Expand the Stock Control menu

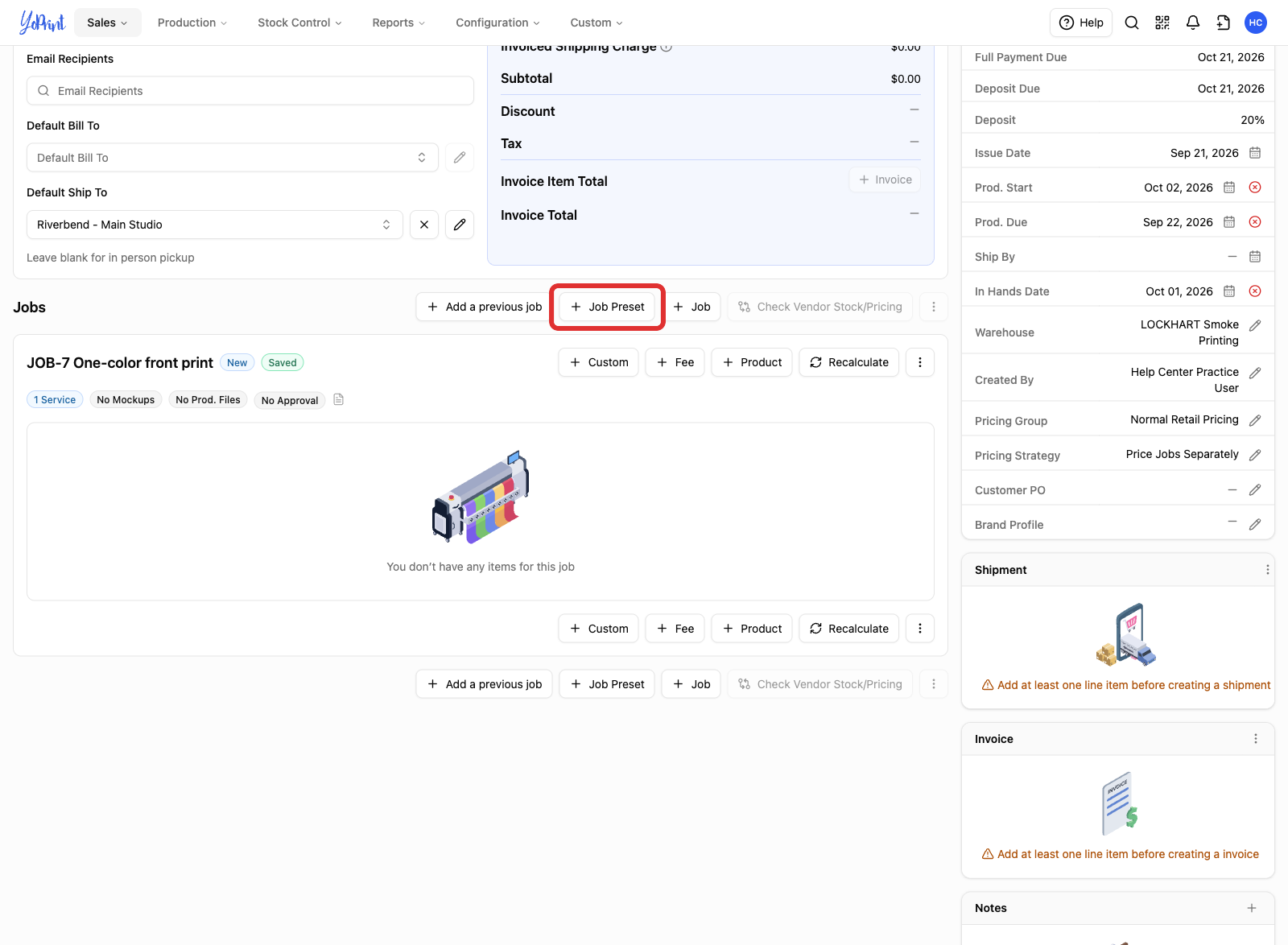tap(299, 23)
